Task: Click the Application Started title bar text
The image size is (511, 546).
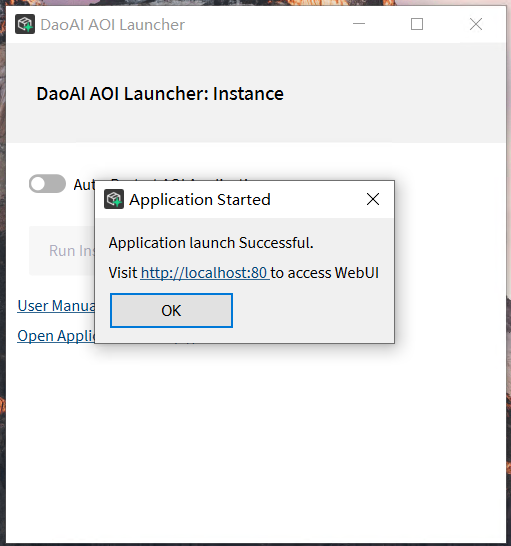Action: (x=200, y=200)
